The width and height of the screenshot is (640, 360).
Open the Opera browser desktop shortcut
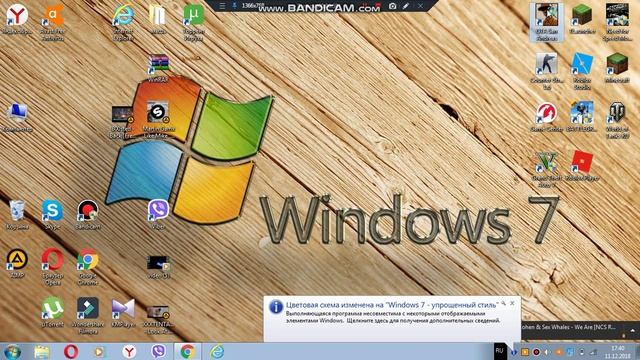pos(52,266)
